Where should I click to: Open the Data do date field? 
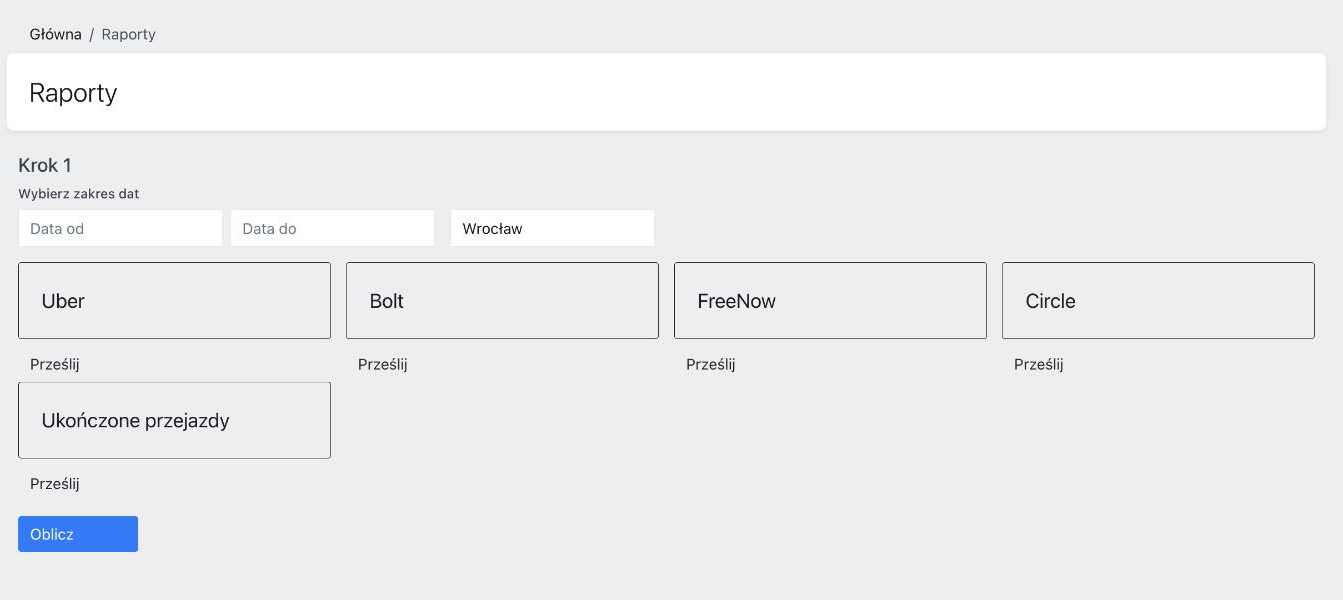[x=332, y=228]
